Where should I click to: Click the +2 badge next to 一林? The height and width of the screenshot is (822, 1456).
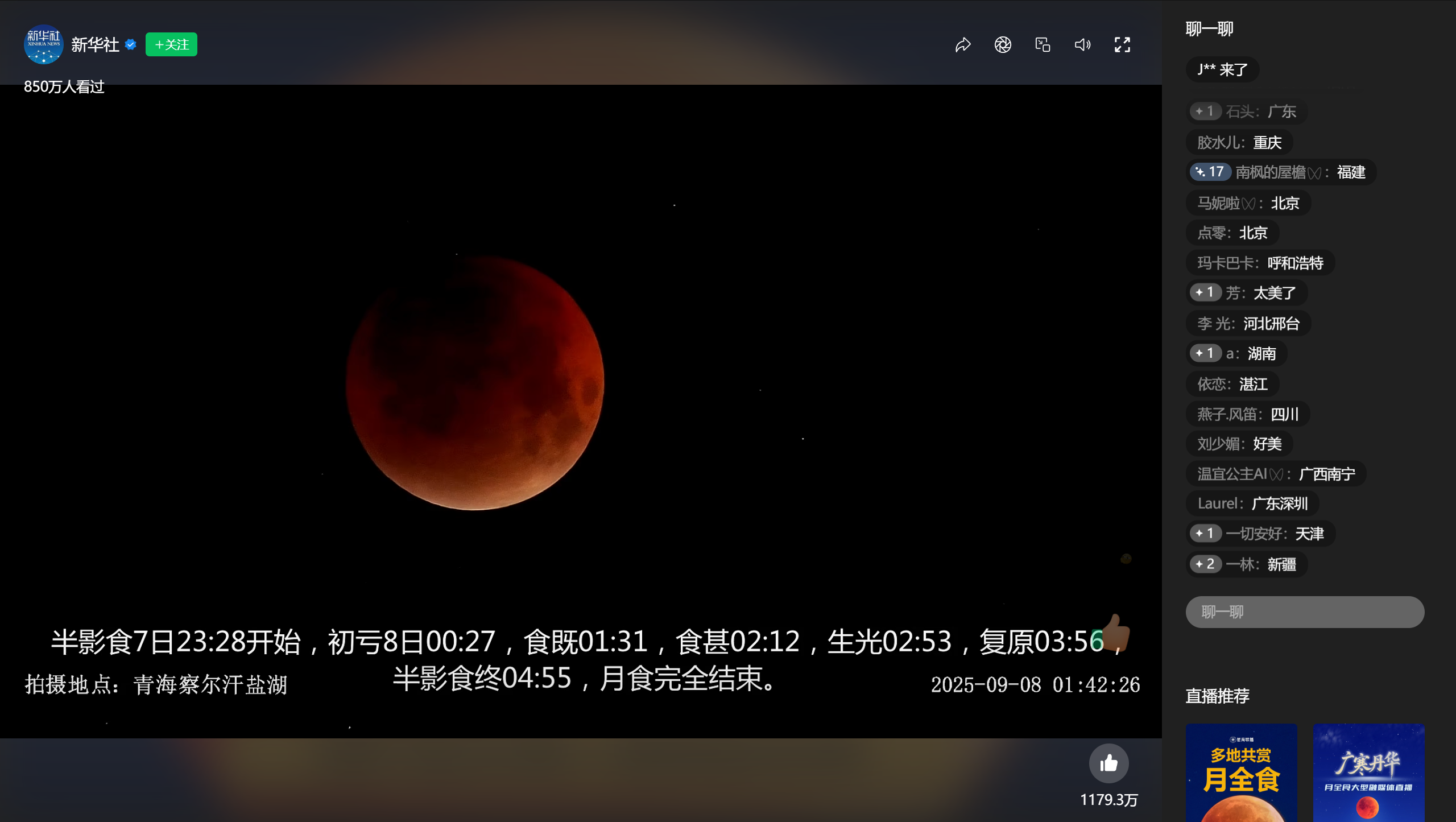pos(1205,564)
